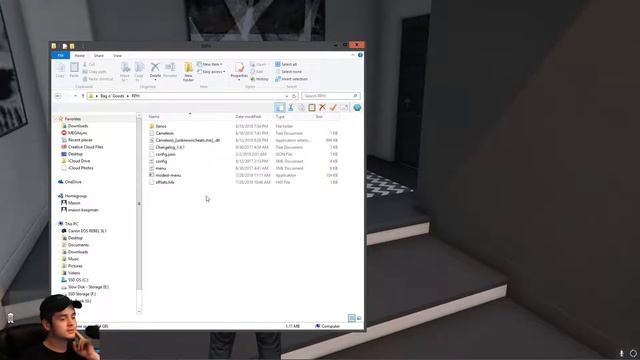Open the address bar history dropdown arrow

(287, 96)
